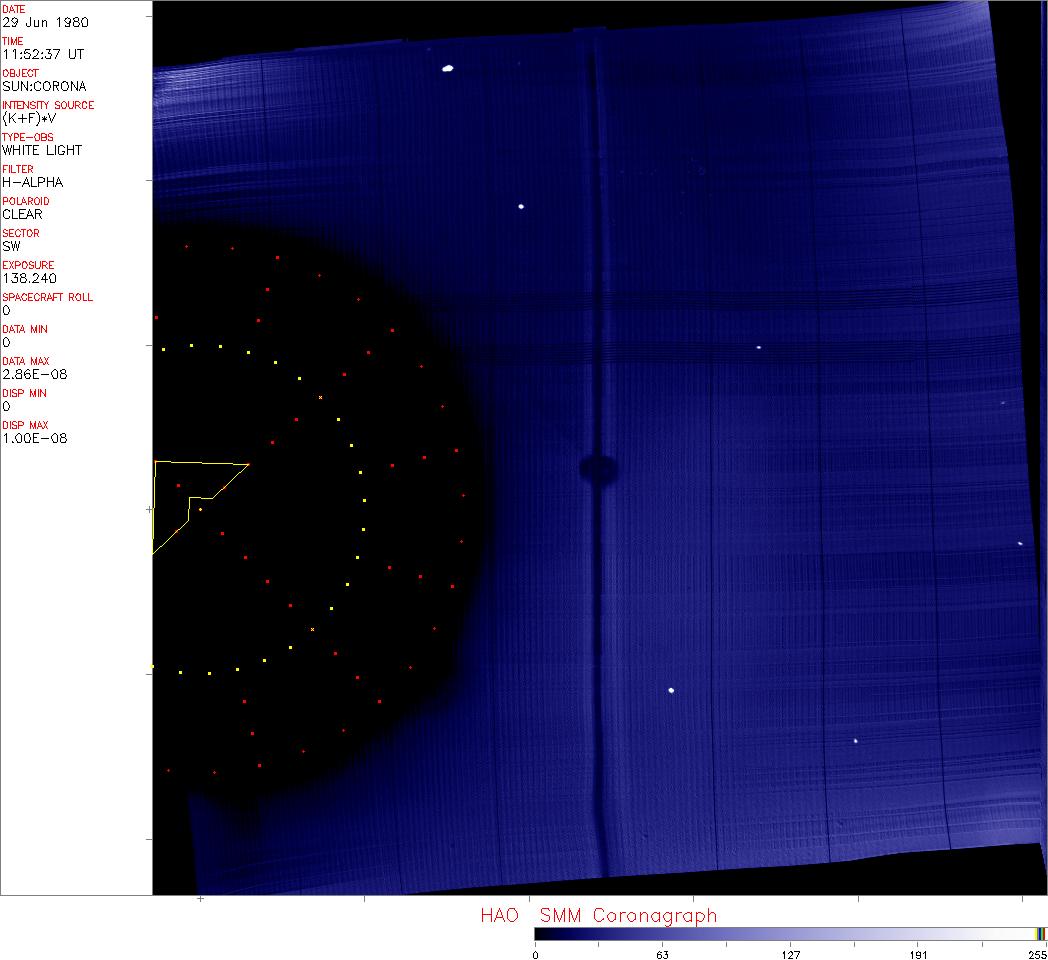
Task: Click the 127 tick label under color bar
Action: pyautogui.click(x=791, y=954)
